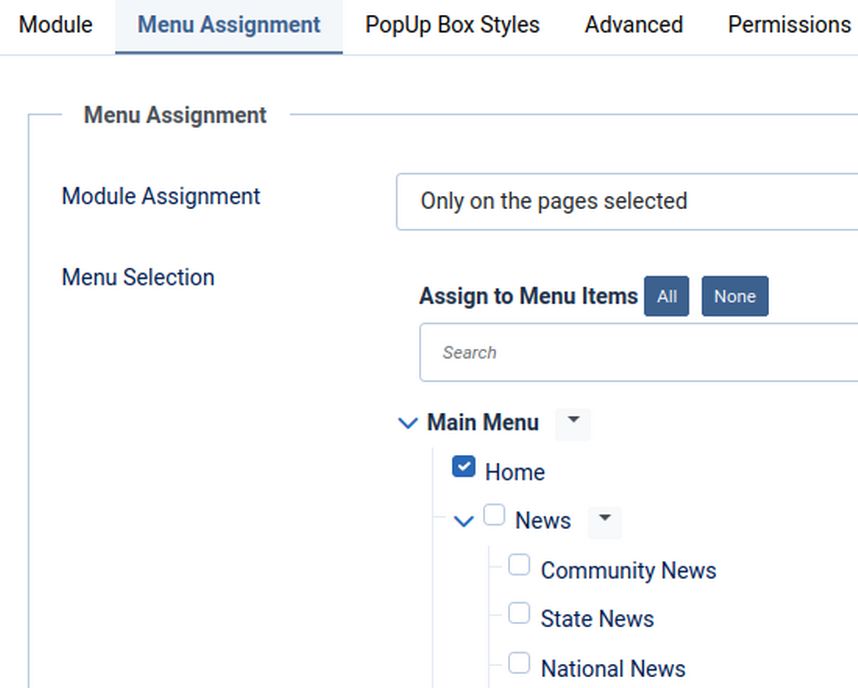Click the None button
Image resolution: width=858 pixels, height=688 pixels.
click(x=735, y=297)
